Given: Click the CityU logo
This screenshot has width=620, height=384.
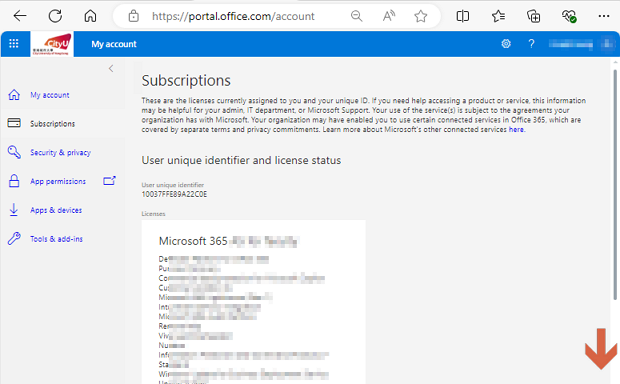Looking at the screenshot, I should (x=52, y=44).
